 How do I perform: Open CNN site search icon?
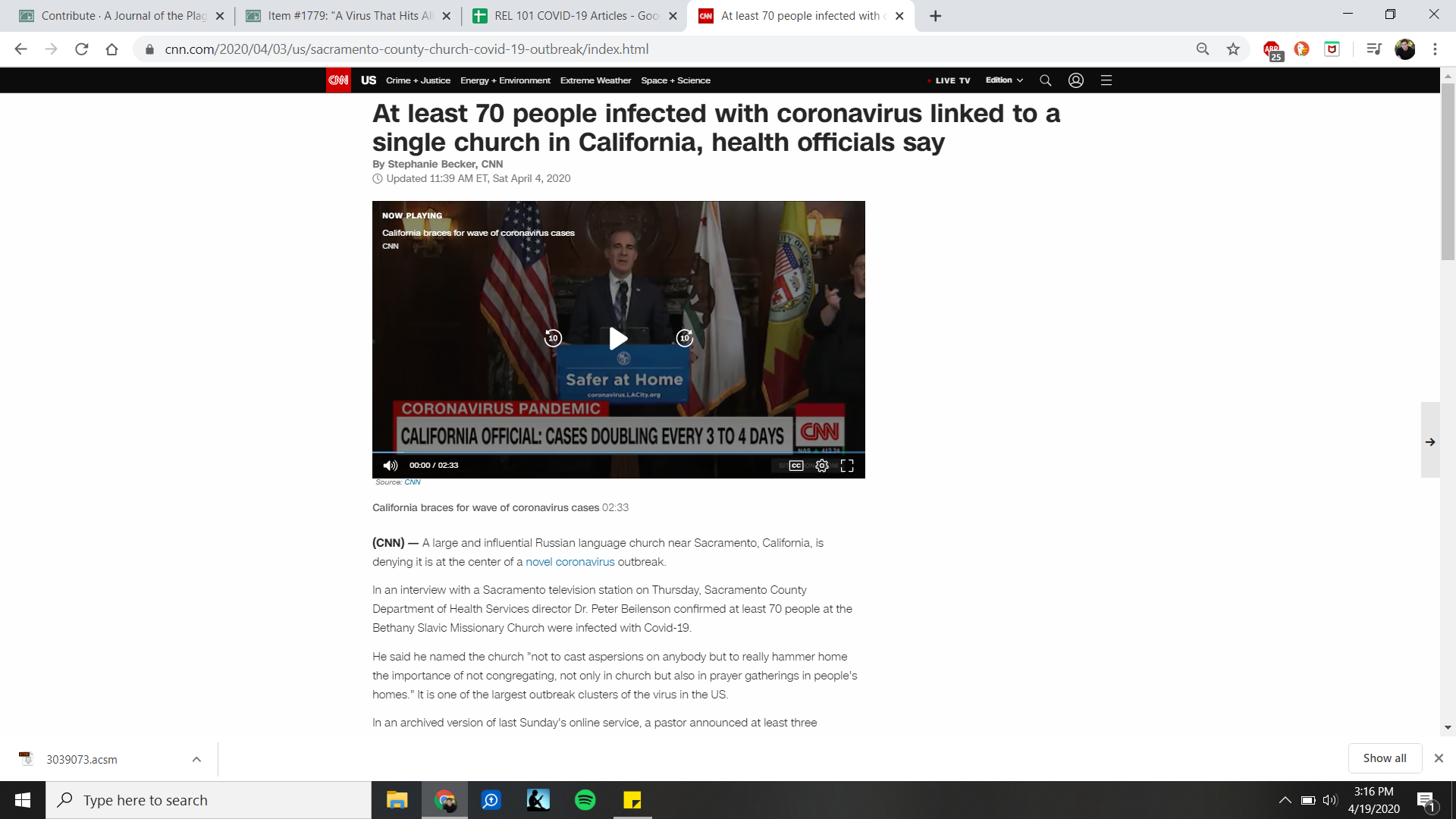coord(1045,80)
